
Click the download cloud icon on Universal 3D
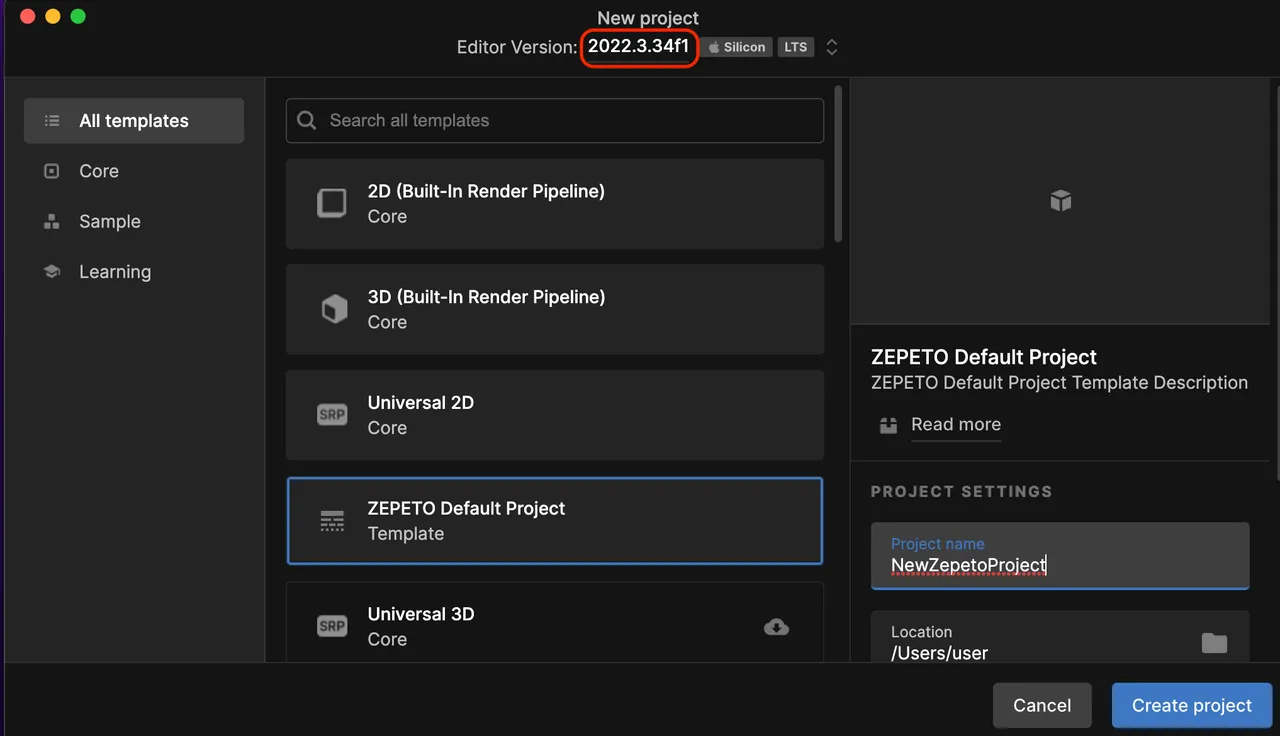(x=776, y=626)
